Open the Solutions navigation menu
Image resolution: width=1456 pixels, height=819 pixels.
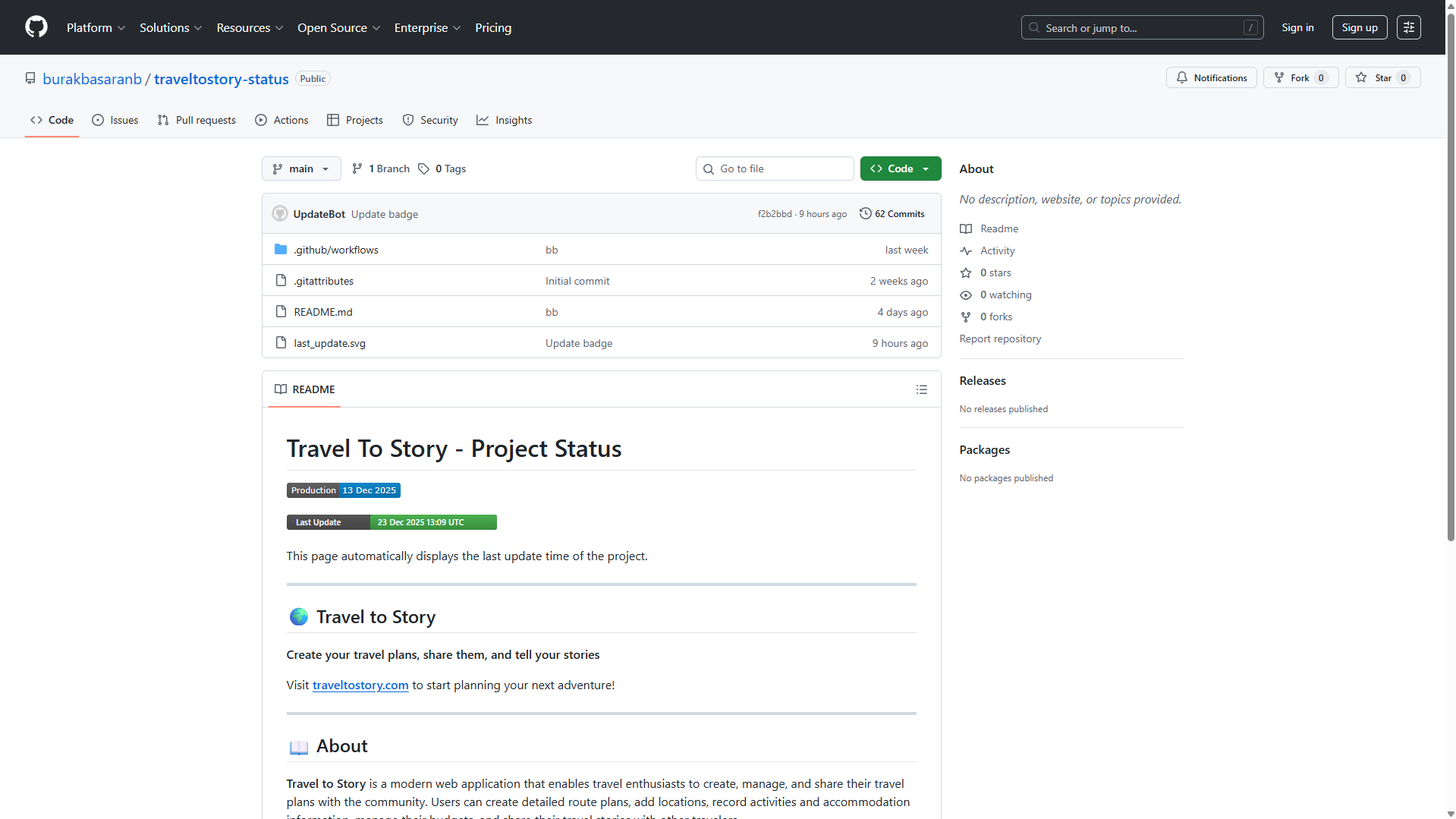coord(171,27)
